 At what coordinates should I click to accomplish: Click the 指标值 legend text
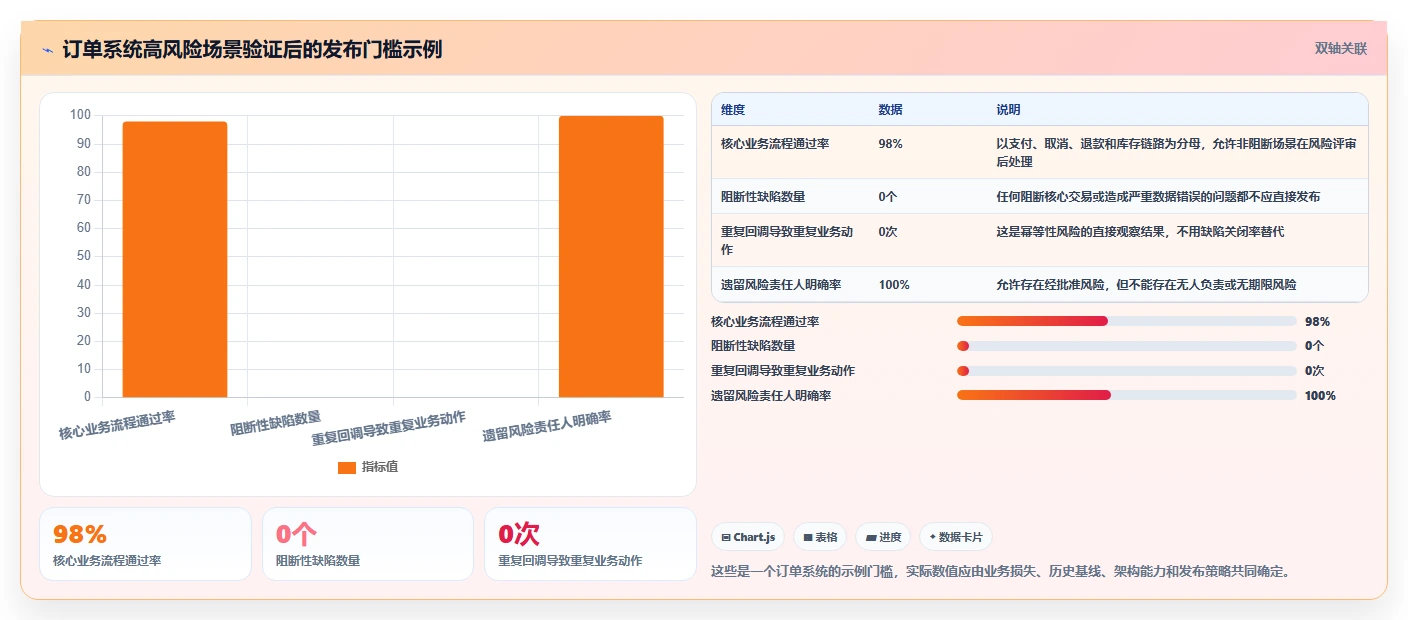tap(380, 467)
